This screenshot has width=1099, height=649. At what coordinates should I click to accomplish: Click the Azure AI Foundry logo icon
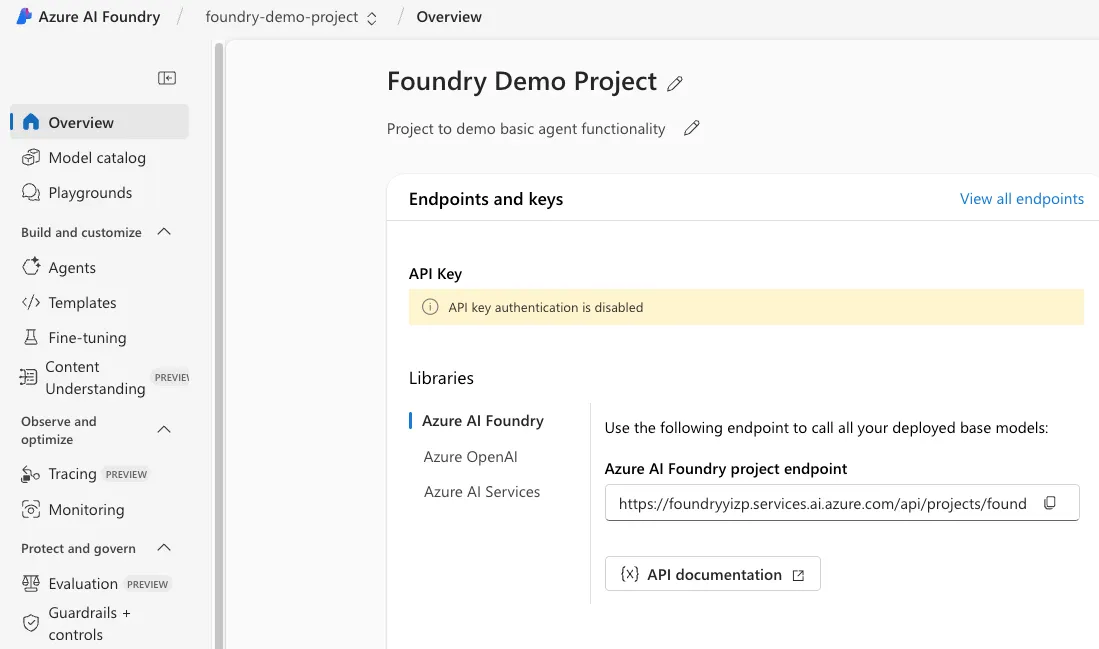click(x=24, y=17)
